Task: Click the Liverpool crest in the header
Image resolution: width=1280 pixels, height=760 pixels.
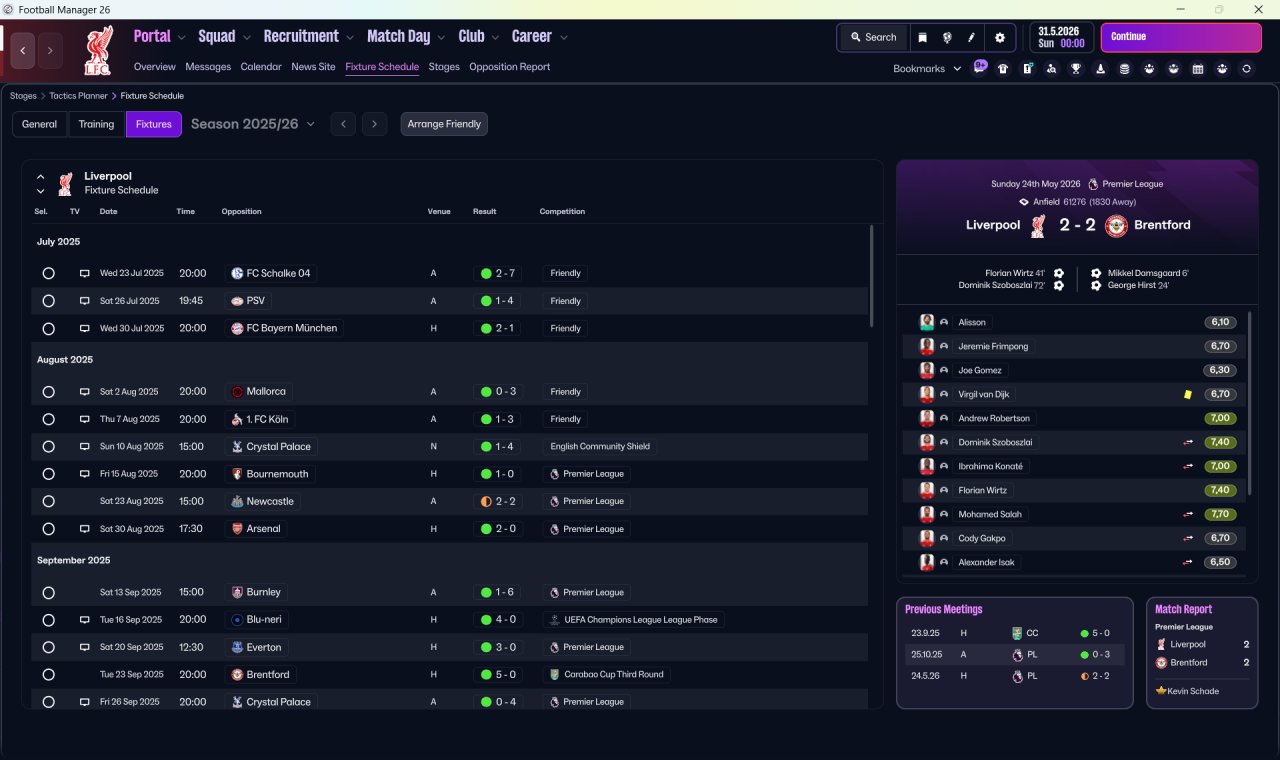Action: pos(98,50)
